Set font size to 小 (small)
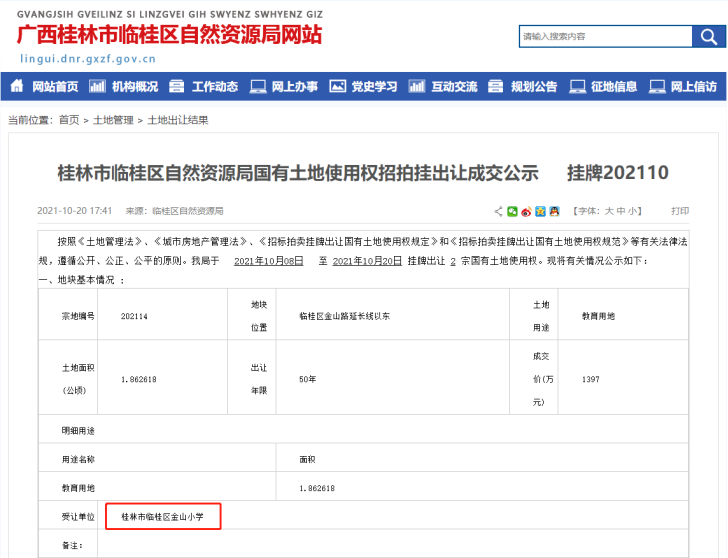 click(x=633, y=212)
